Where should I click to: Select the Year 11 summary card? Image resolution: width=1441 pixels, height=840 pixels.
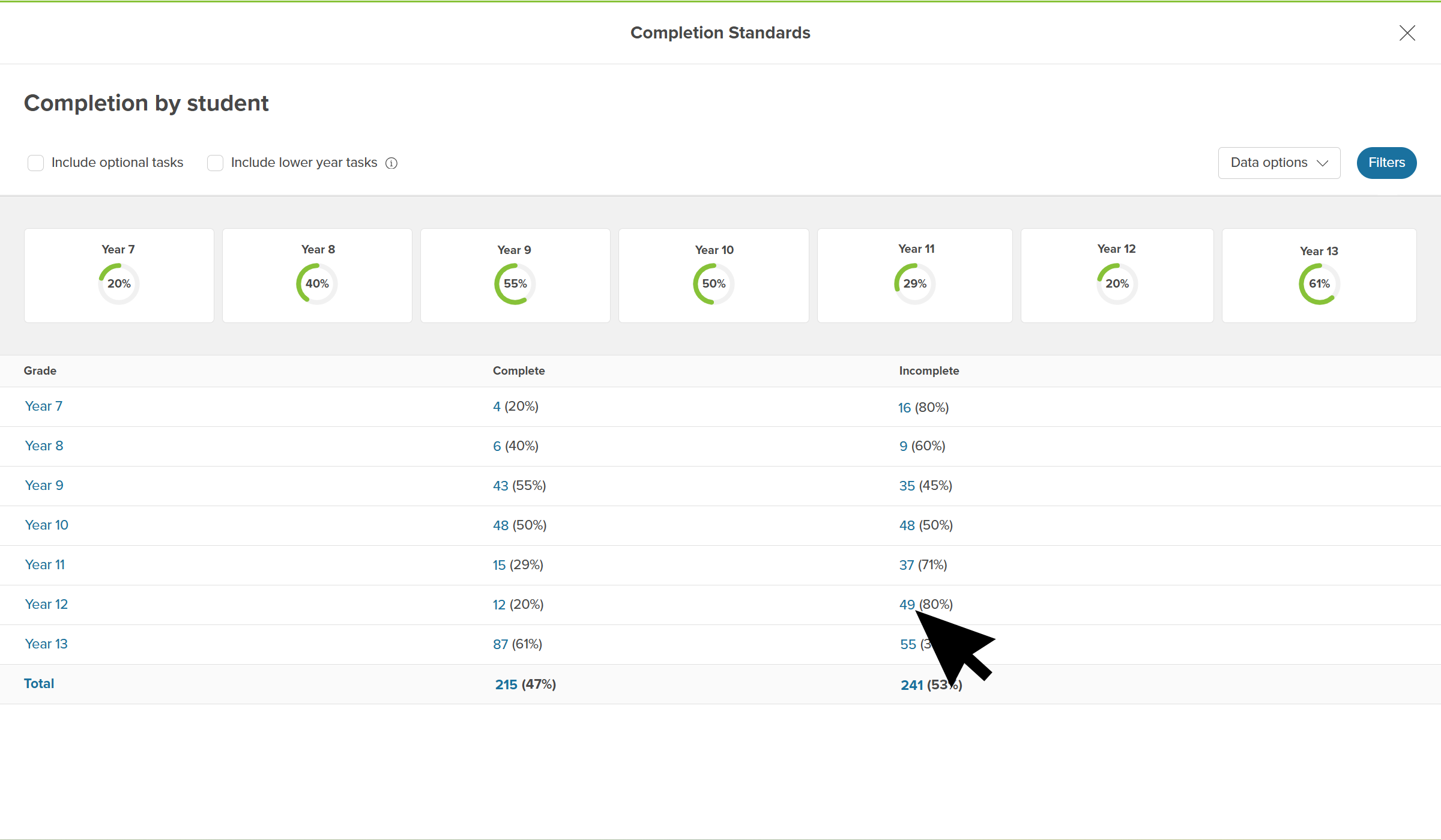(914, 276)
